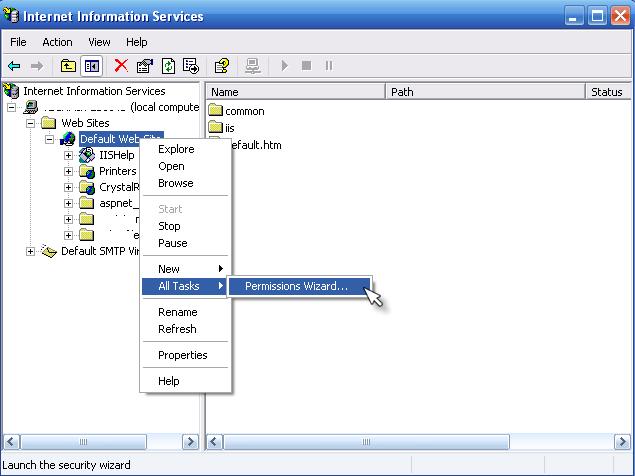The width and height of the screenshot is (635, 476).
Task: Click the Export List toolbar icon
Action: tap(191, 66)
